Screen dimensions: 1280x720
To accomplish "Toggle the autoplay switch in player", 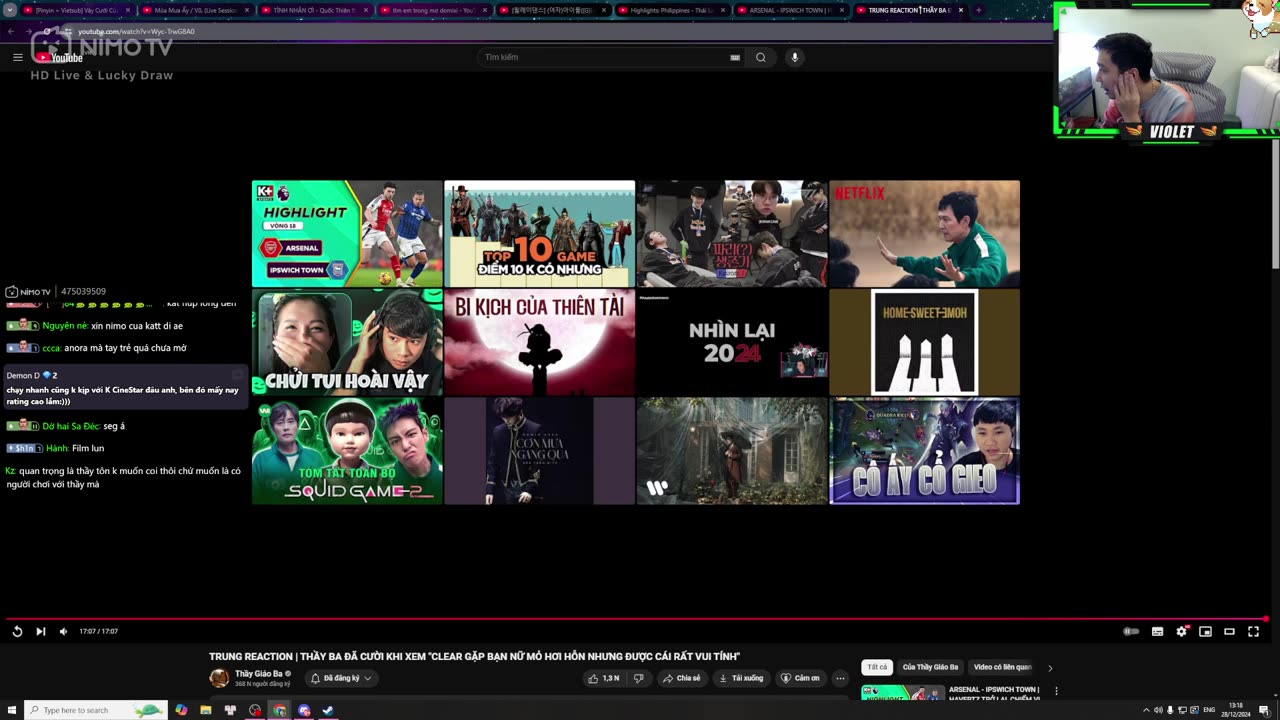I will 1131,631.
